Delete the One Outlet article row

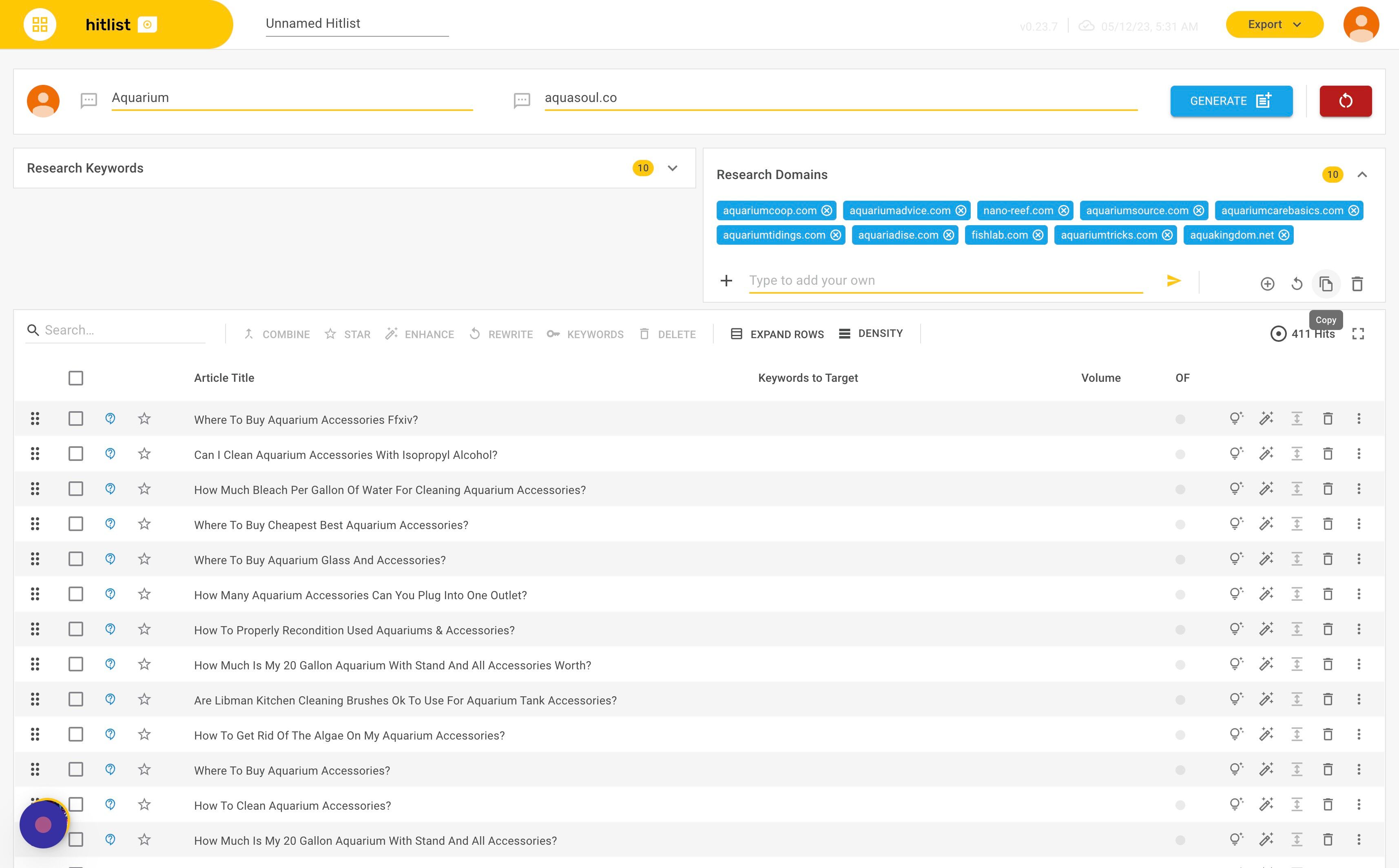(1327, 593)
